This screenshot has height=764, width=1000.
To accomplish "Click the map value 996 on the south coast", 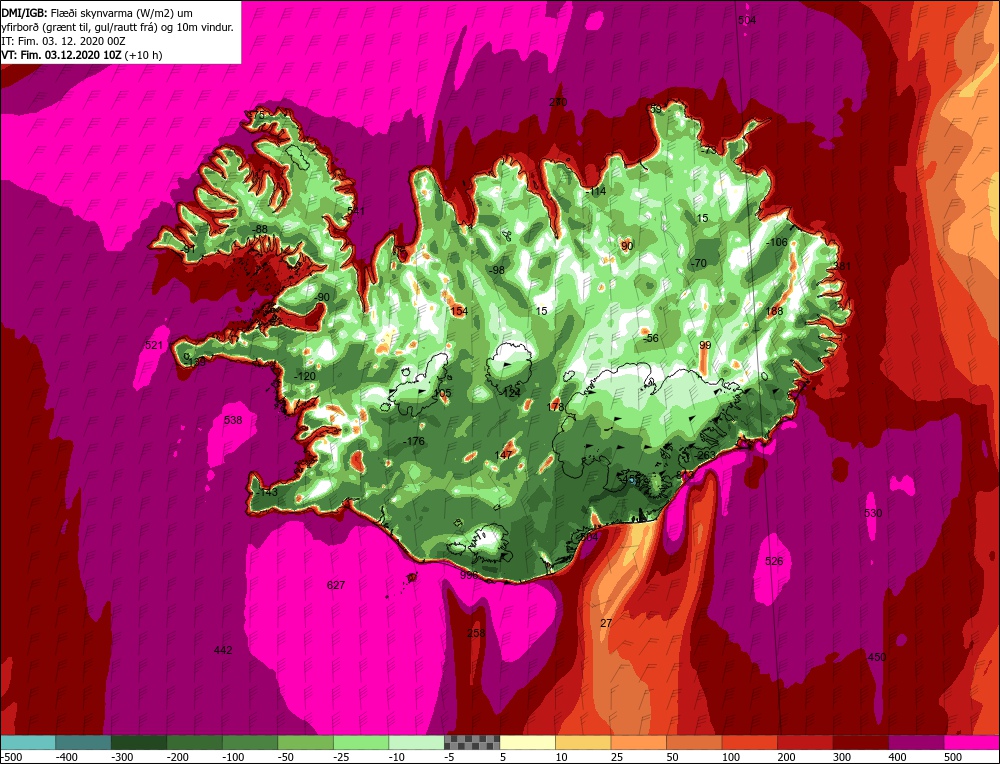I will [469, 575].
